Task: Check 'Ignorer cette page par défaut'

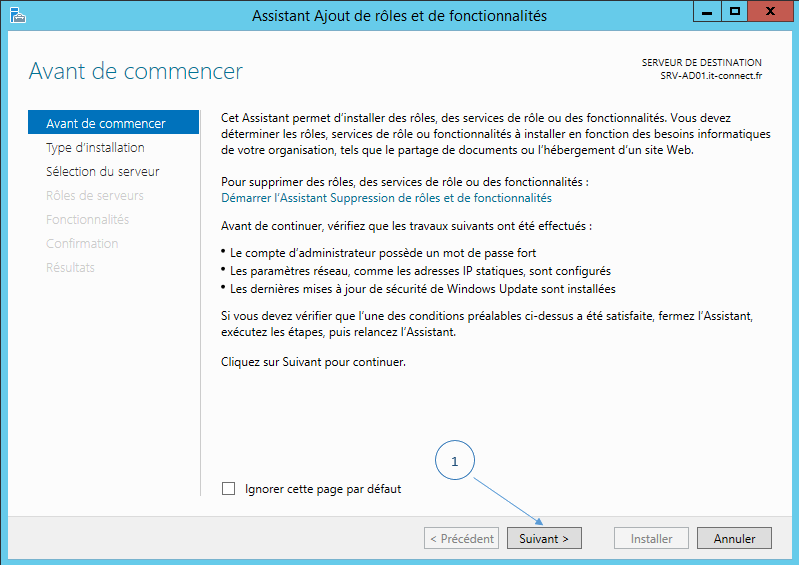Action: (x=228, y=489)
